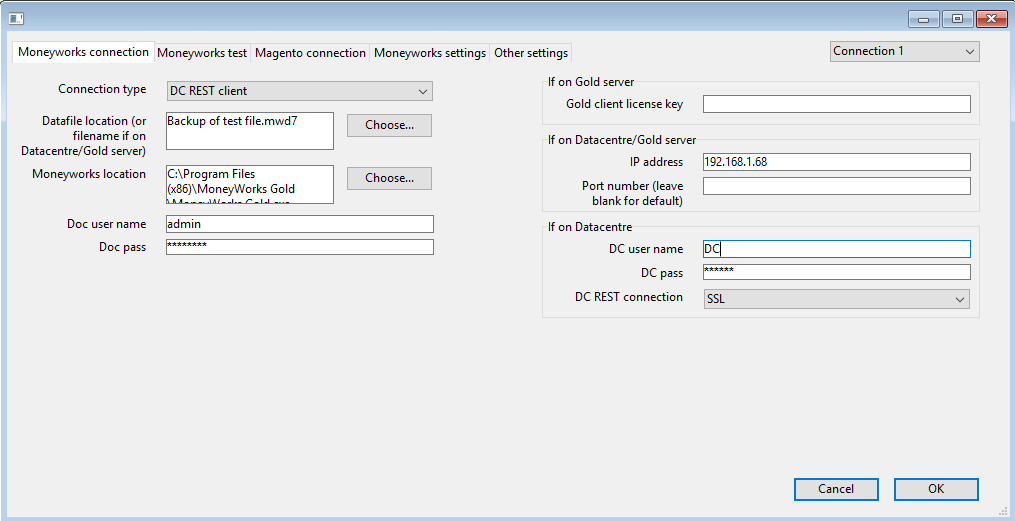The image size is (1015, 521).
Task: Select the Moneyworks connection tab
Action: [84, 52]
